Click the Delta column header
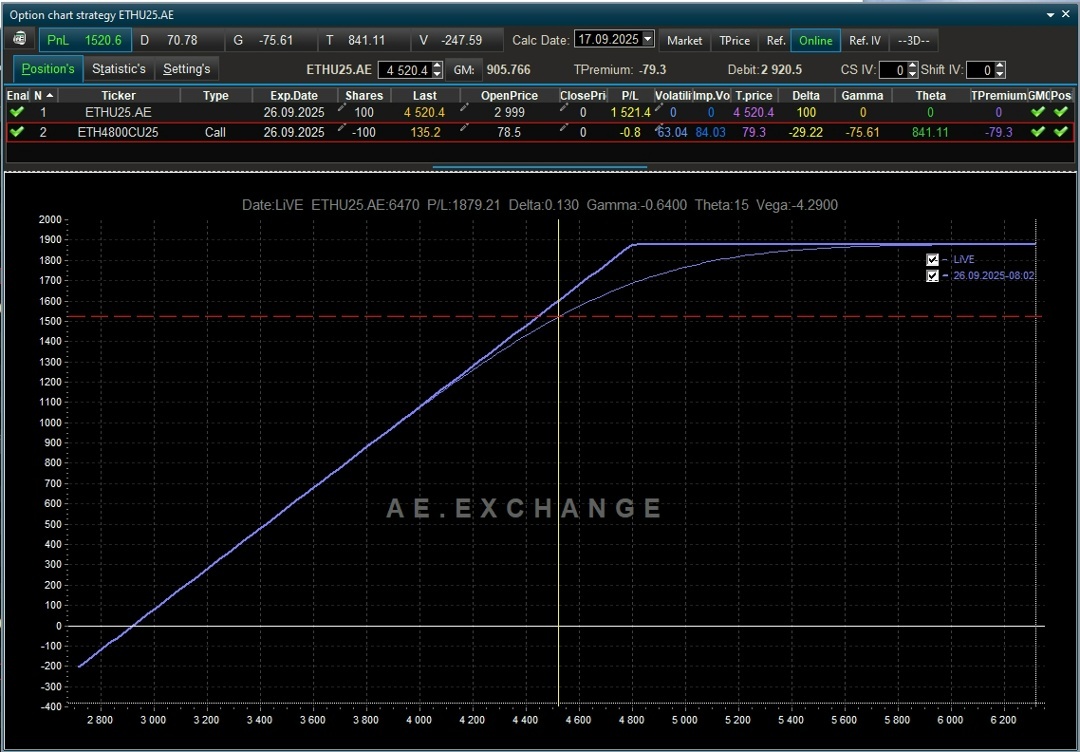This screenshot has height=752, width=1080. (x=806, y=96)
